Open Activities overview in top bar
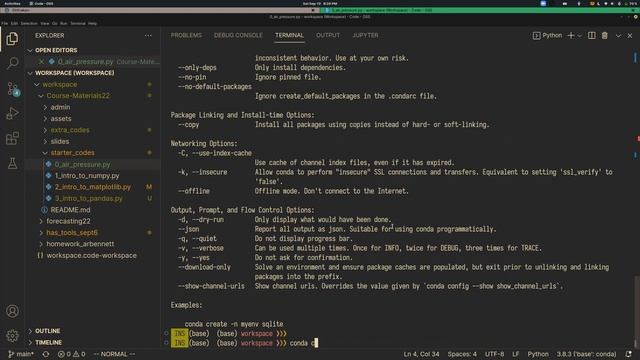Image resolution: width=640 pixels, height=360 pixels. (x=12, y=3)
